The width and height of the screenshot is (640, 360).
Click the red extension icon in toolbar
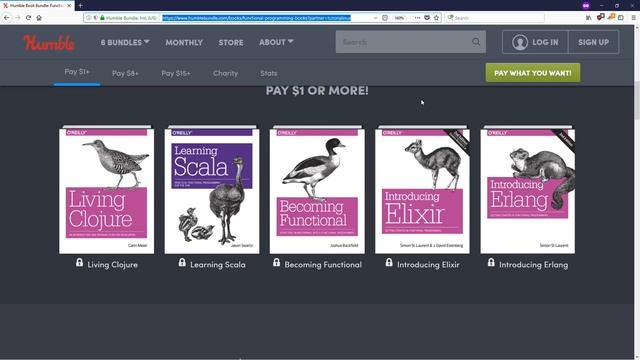[600, 17]
